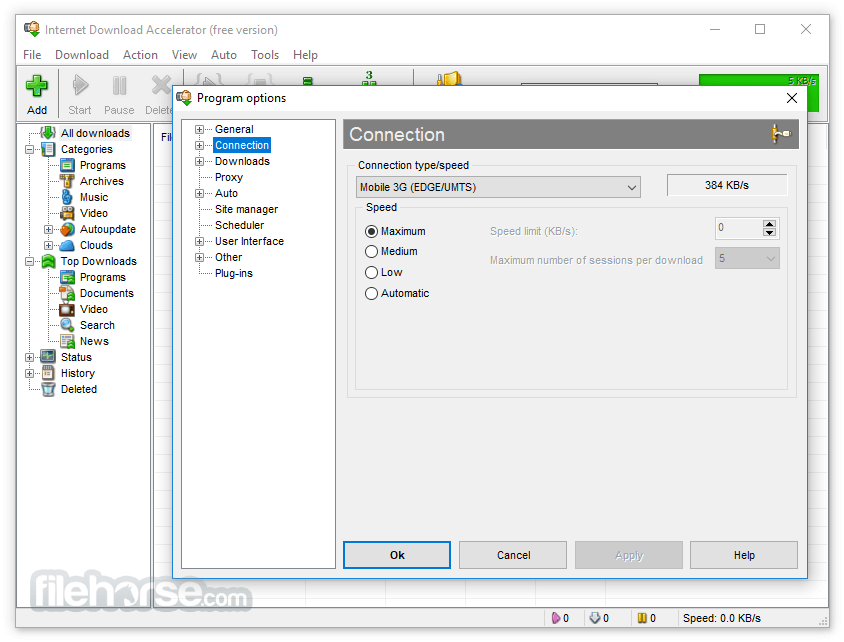Click the Video category icon under Categories
The image size is (844, 642).
coord(67,213)
